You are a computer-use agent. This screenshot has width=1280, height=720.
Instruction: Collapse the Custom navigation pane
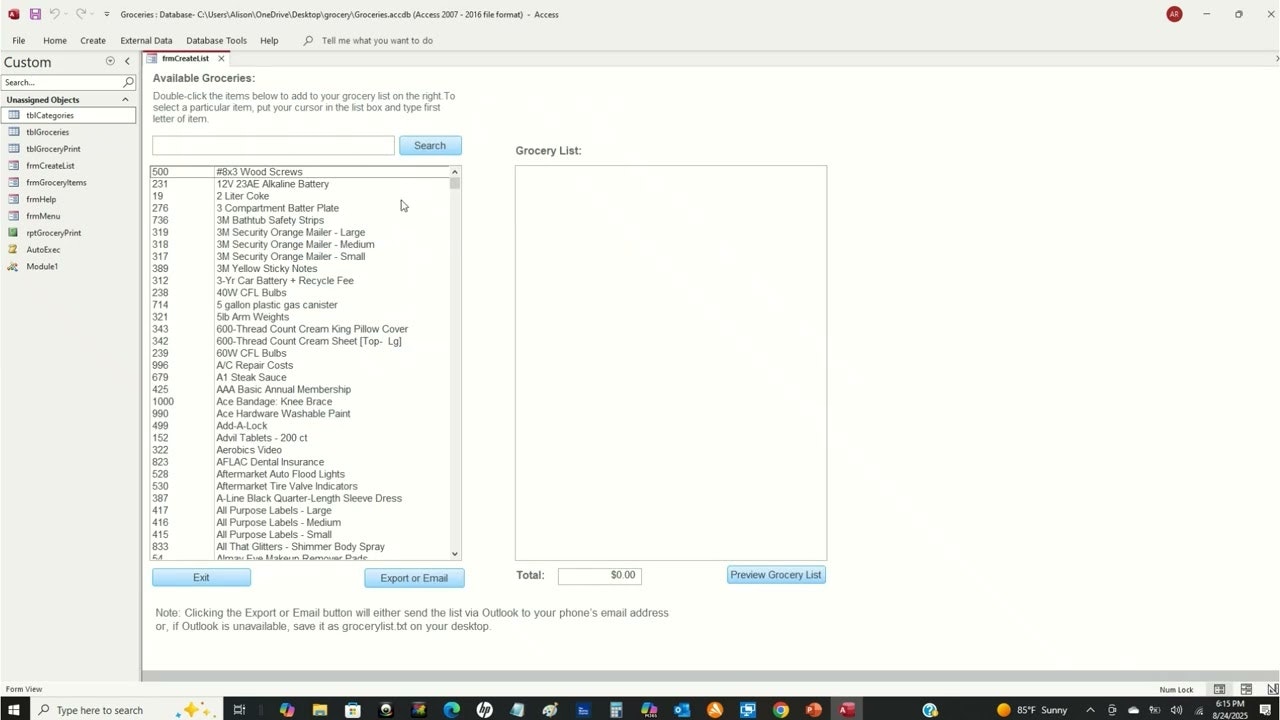pos(127,61)
